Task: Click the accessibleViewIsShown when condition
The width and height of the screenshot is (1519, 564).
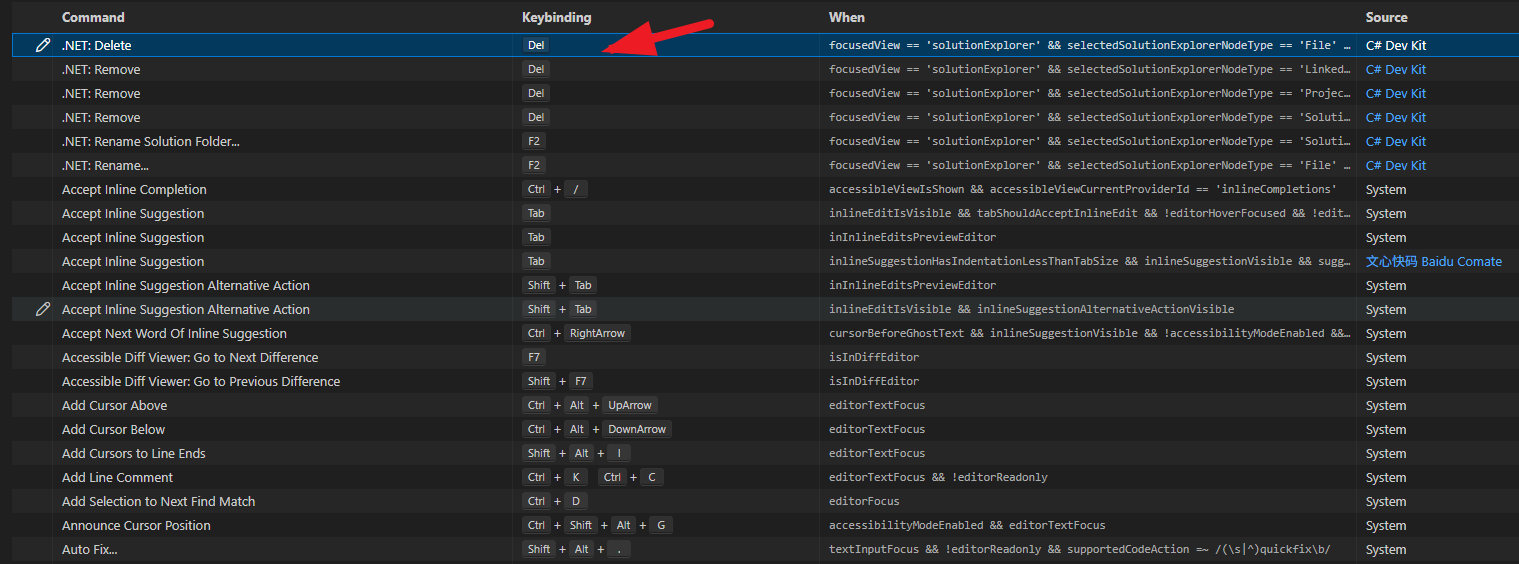Action: (x=1083, y=189)
